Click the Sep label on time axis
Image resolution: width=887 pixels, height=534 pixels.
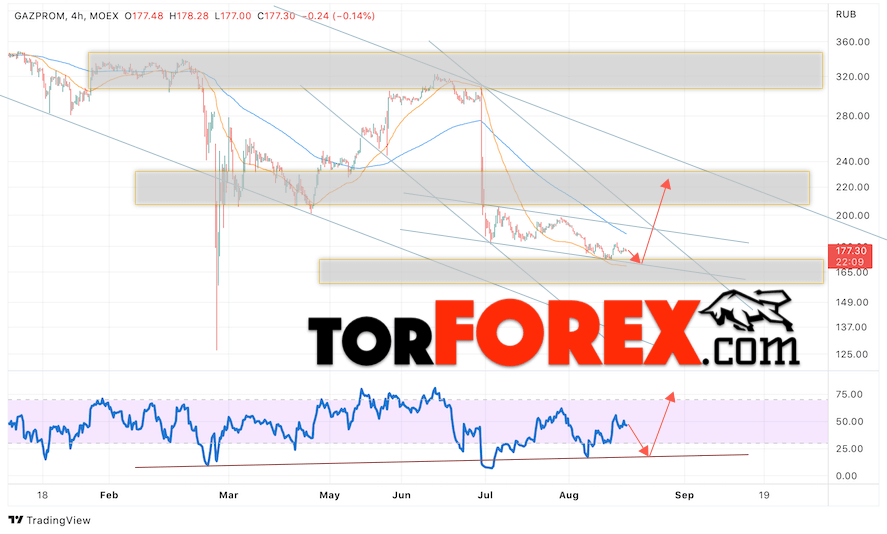coord(684,495)
